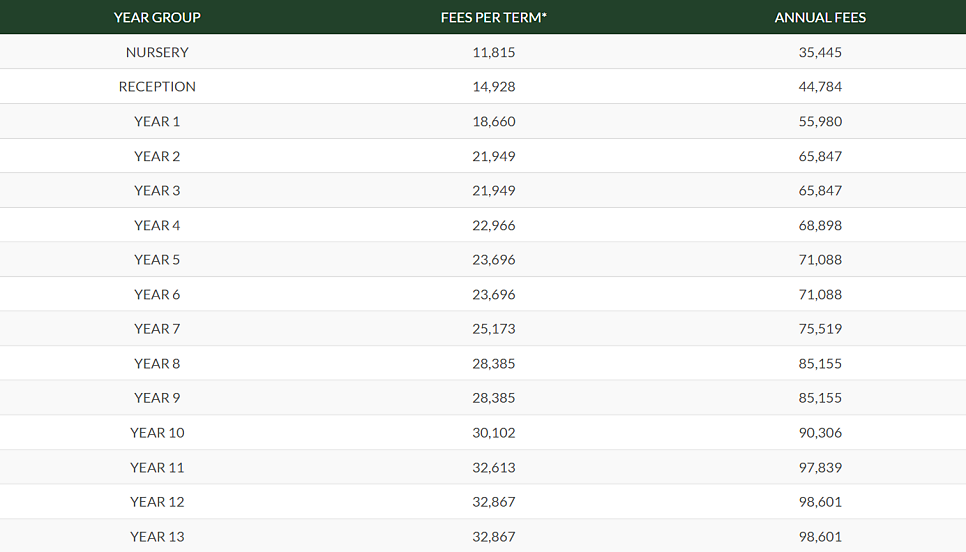Click Reception annual fee 44,784

coord(820,87)
